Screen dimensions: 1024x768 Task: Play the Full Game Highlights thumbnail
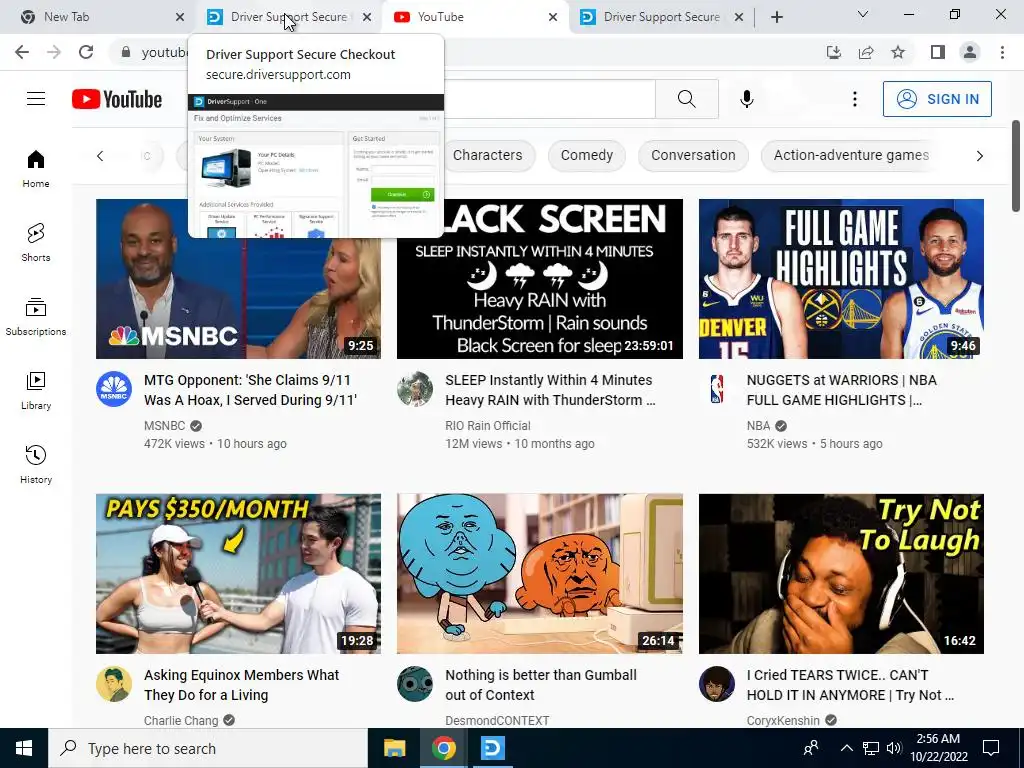[841, 279]
